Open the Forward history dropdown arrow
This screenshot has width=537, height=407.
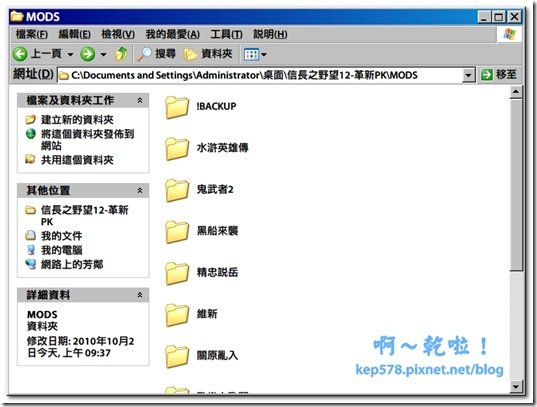click(103, 54)
